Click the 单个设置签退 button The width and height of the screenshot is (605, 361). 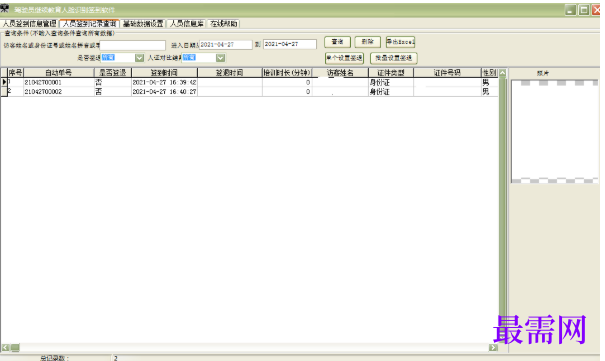(x=344, y=58)
